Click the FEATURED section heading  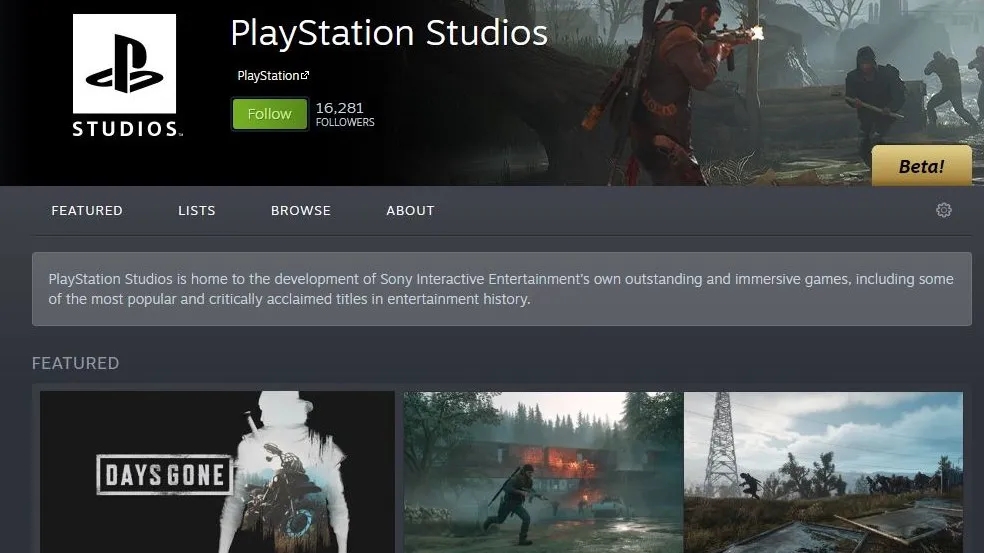pos(75,363)
